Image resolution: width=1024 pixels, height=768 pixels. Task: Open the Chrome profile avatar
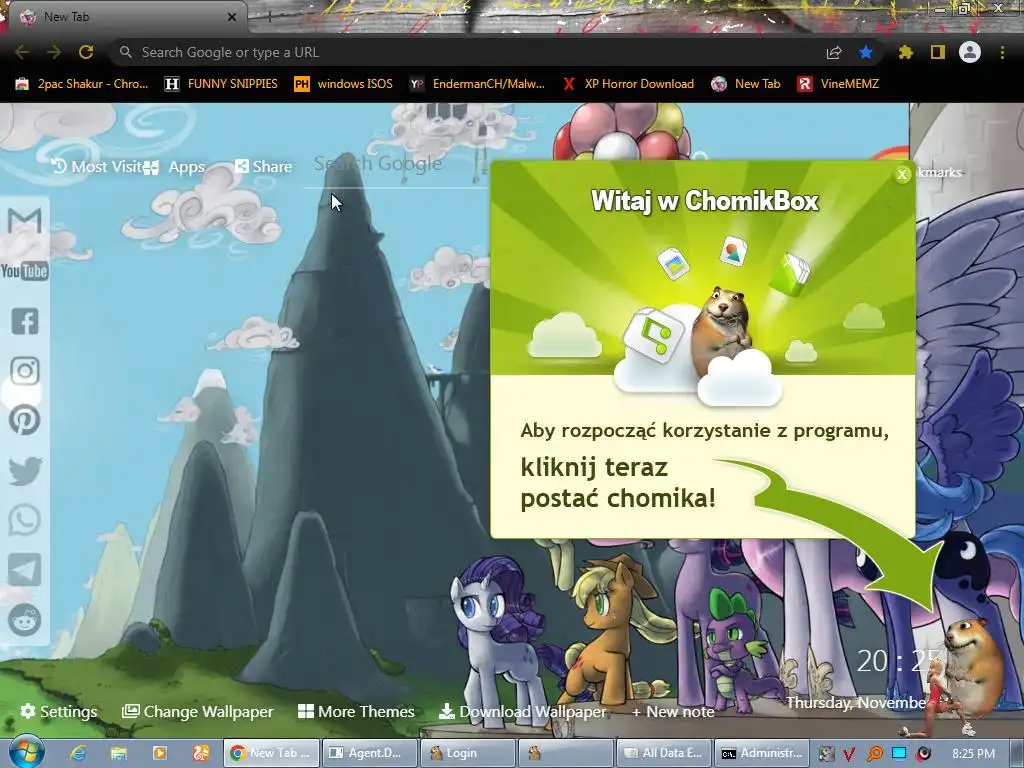click(970, 52)
